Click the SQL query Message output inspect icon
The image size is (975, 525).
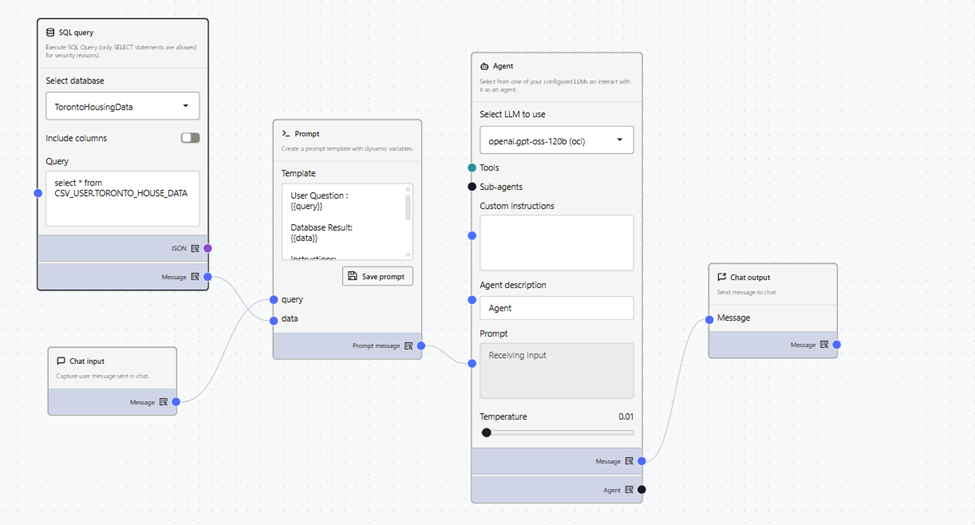click(196, 277)
